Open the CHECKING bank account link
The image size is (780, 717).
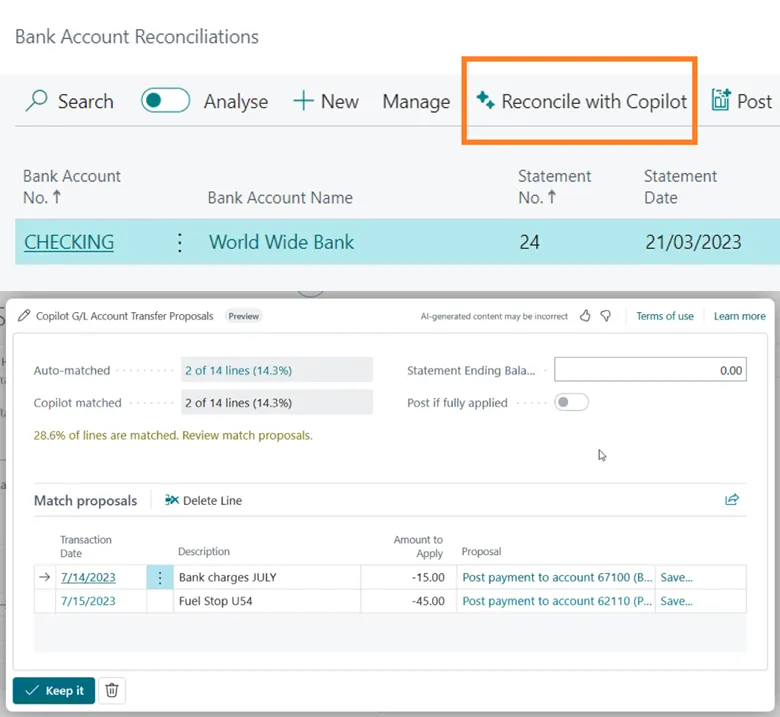69,242
